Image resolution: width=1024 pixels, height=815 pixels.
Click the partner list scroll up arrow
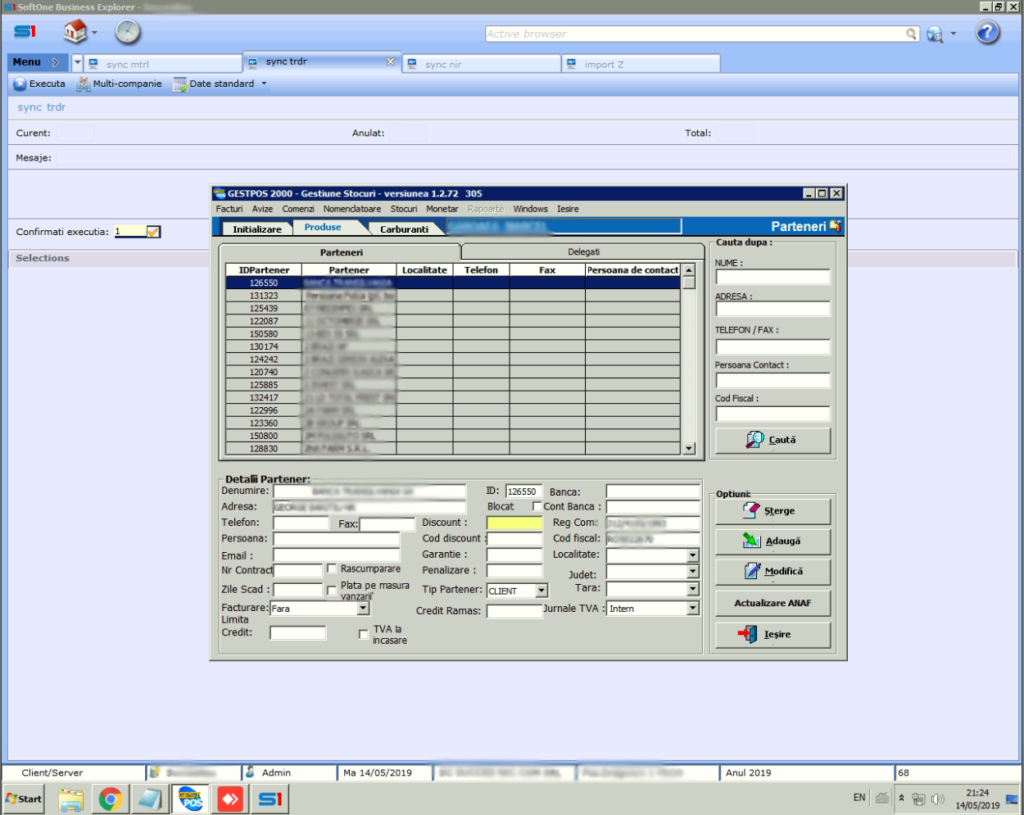[689, 270]
